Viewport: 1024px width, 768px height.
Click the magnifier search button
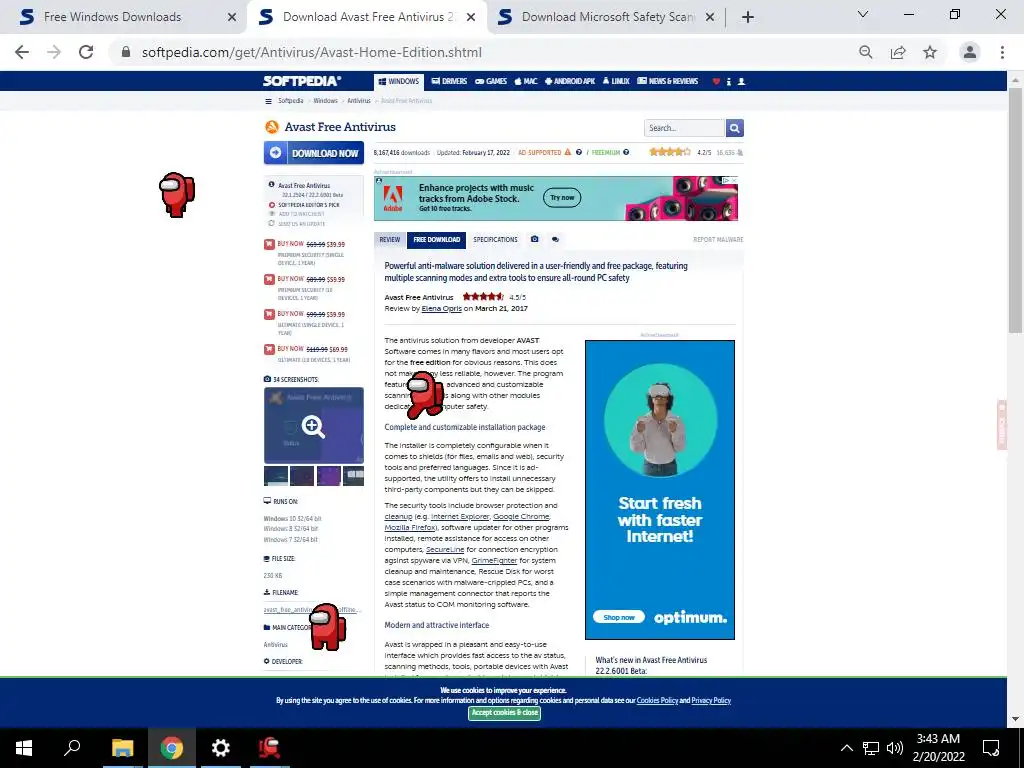[735, 128]
